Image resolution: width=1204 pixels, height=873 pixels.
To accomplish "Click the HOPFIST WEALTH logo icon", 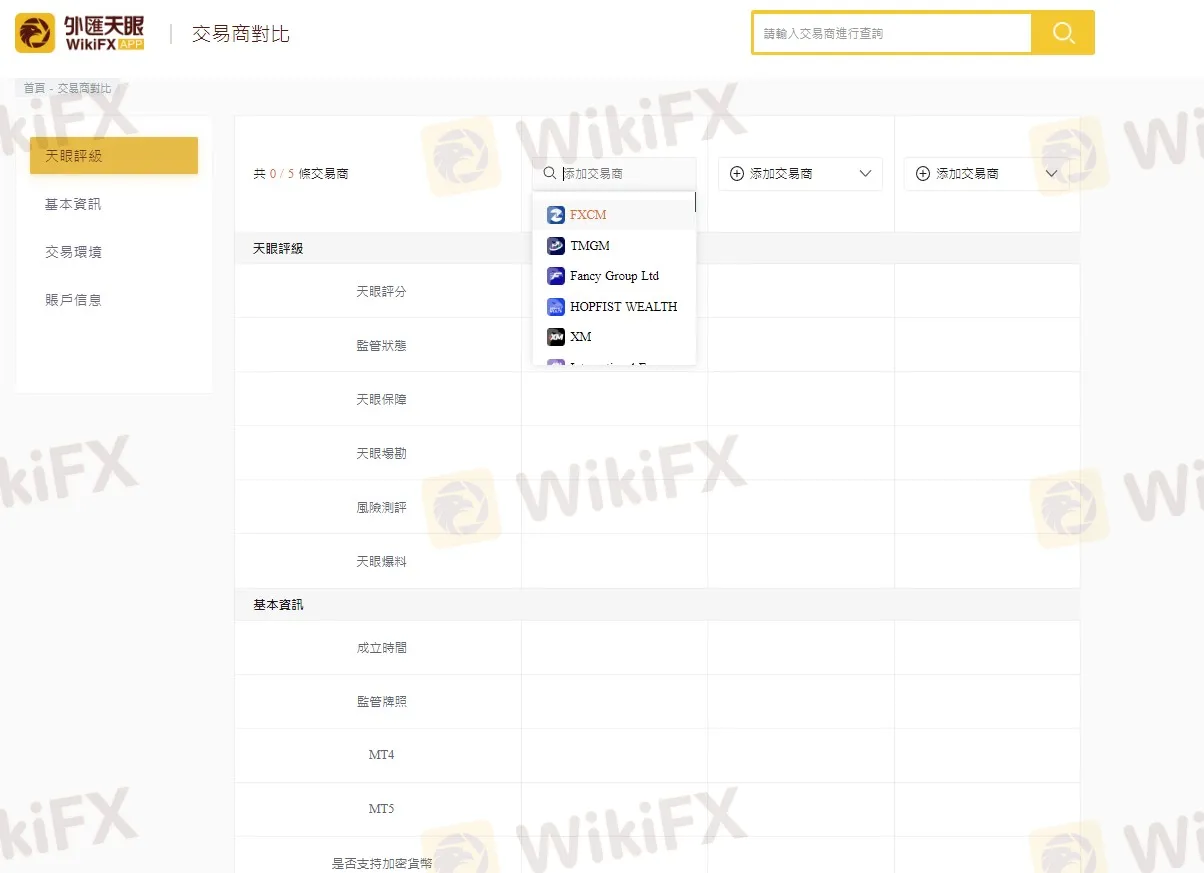I will coord(556,307).
